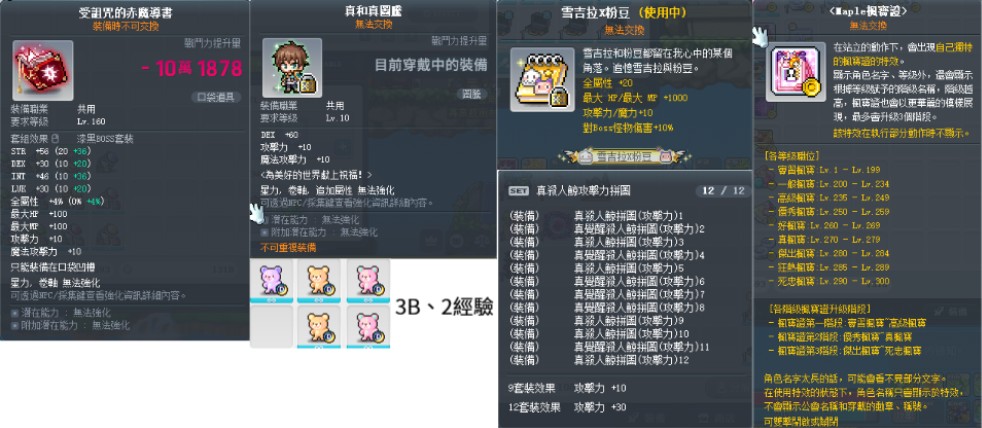The width and height of the screenshot is (982, 428).
Task: Click the 口袋道具 tag button
Action: (x=216, y=97)
